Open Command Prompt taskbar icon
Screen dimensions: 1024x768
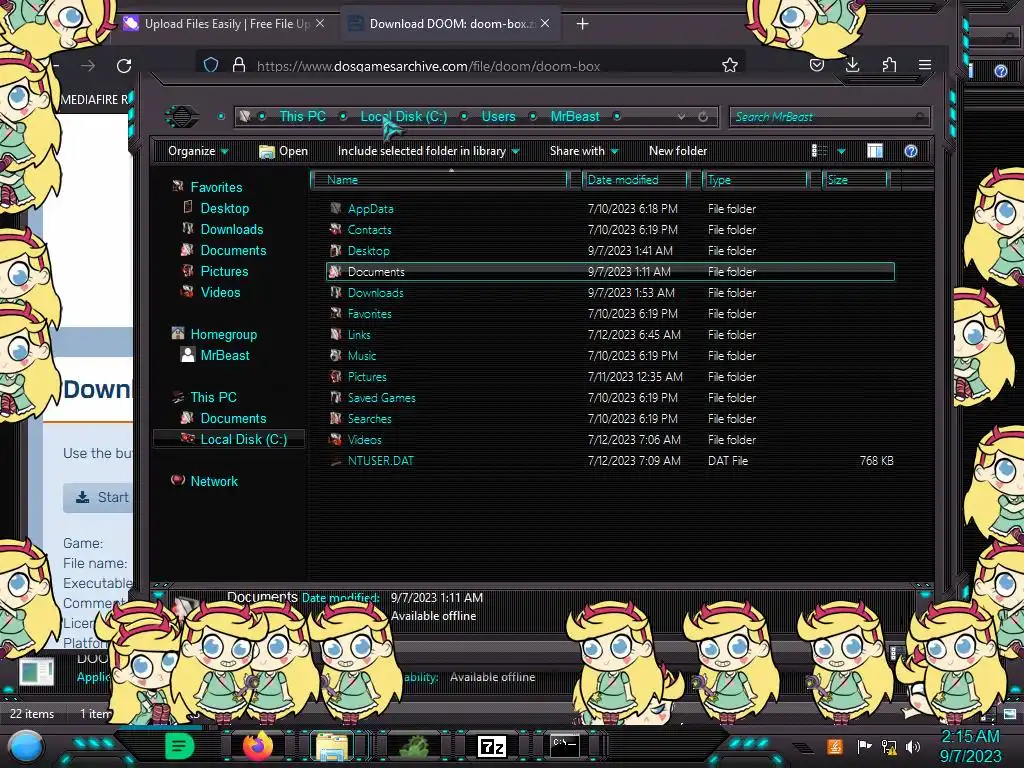click(x=564, y=746)
